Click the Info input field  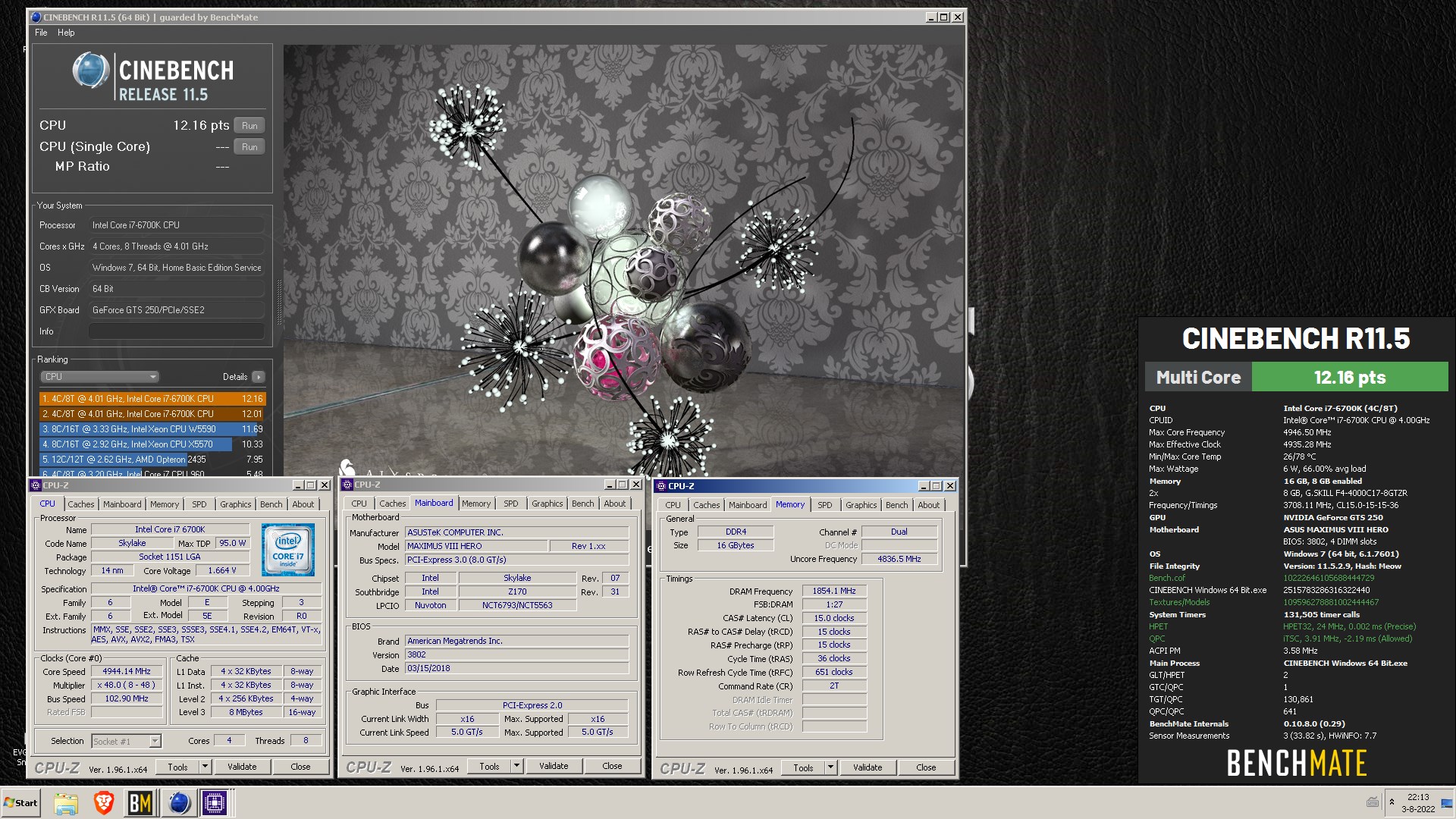click(x=177, y=331)
